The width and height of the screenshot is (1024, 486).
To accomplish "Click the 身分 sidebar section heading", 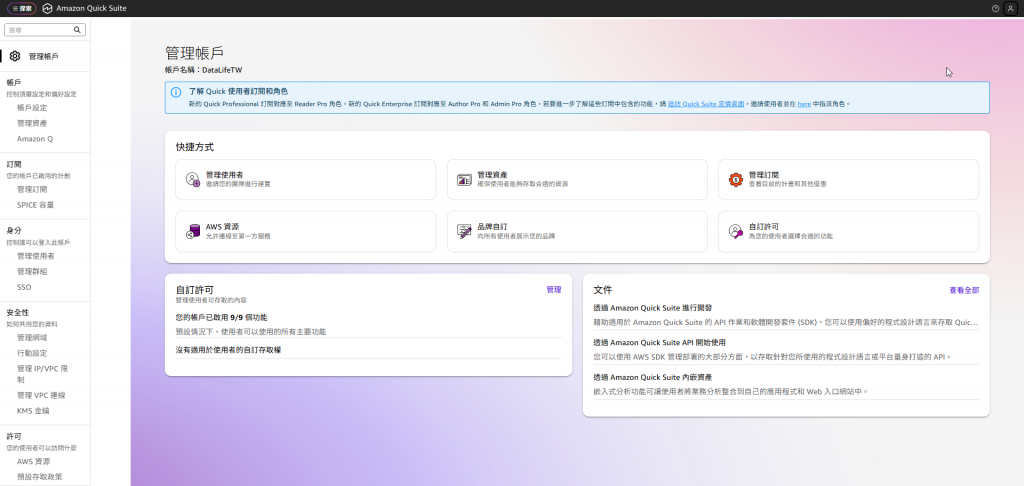I will coord(14,231).
